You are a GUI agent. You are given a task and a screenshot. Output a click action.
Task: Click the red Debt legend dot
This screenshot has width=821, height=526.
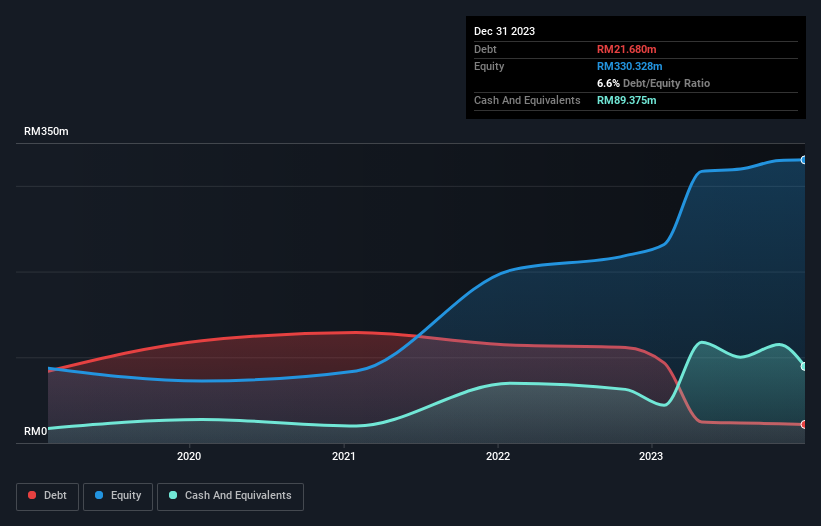(32, 495)
